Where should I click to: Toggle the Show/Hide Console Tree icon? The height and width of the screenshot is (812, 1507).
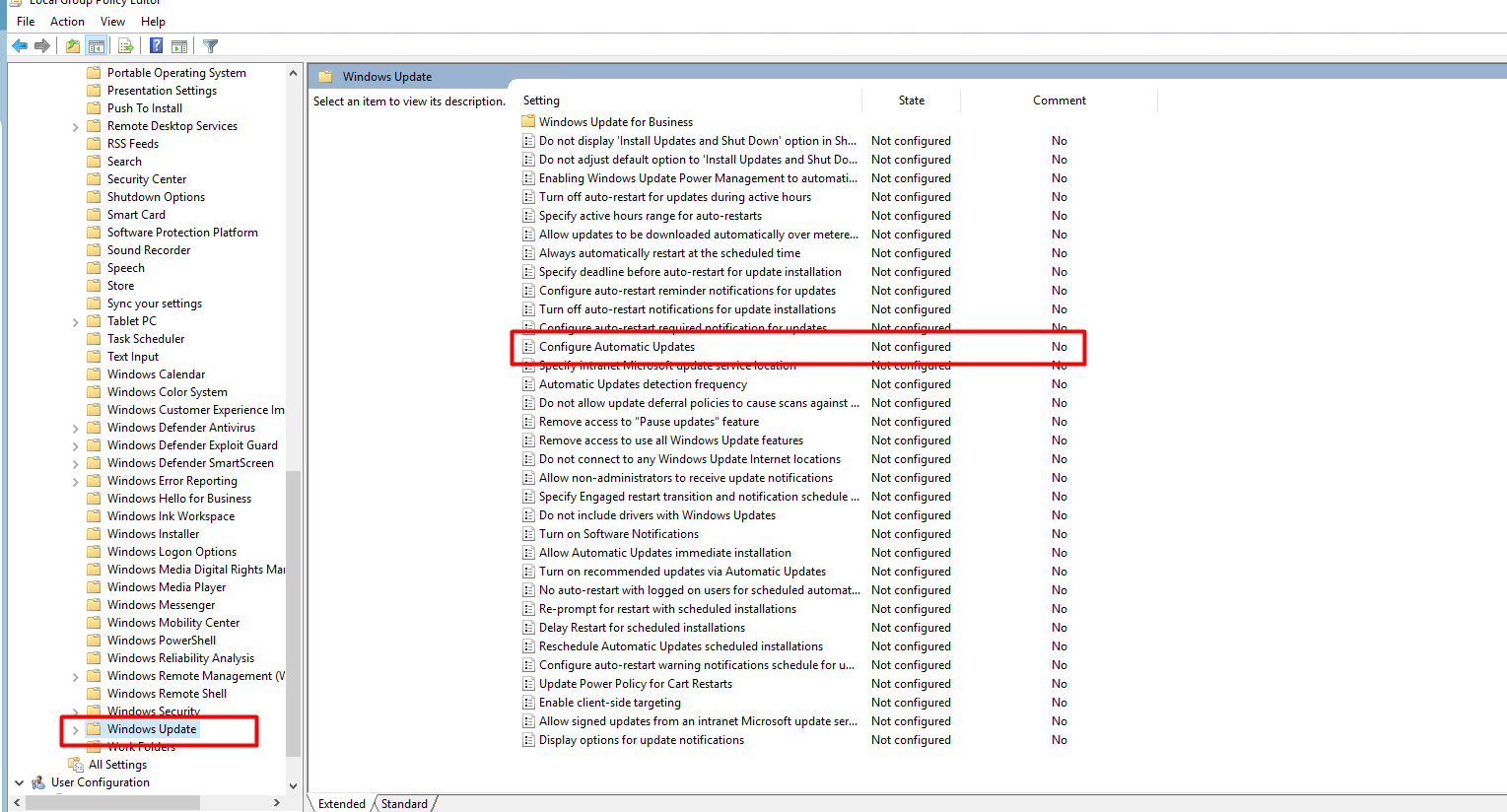point(97,45)
